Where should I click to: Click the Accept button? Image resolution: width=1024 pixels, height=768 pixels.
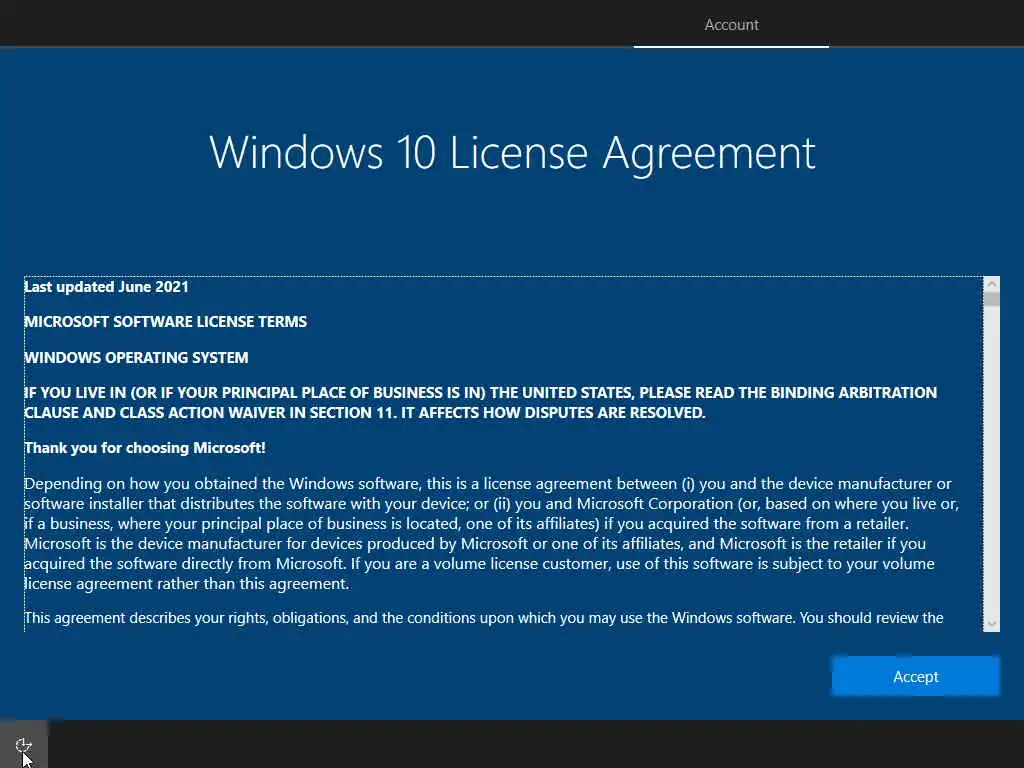(x=915, y=676)
